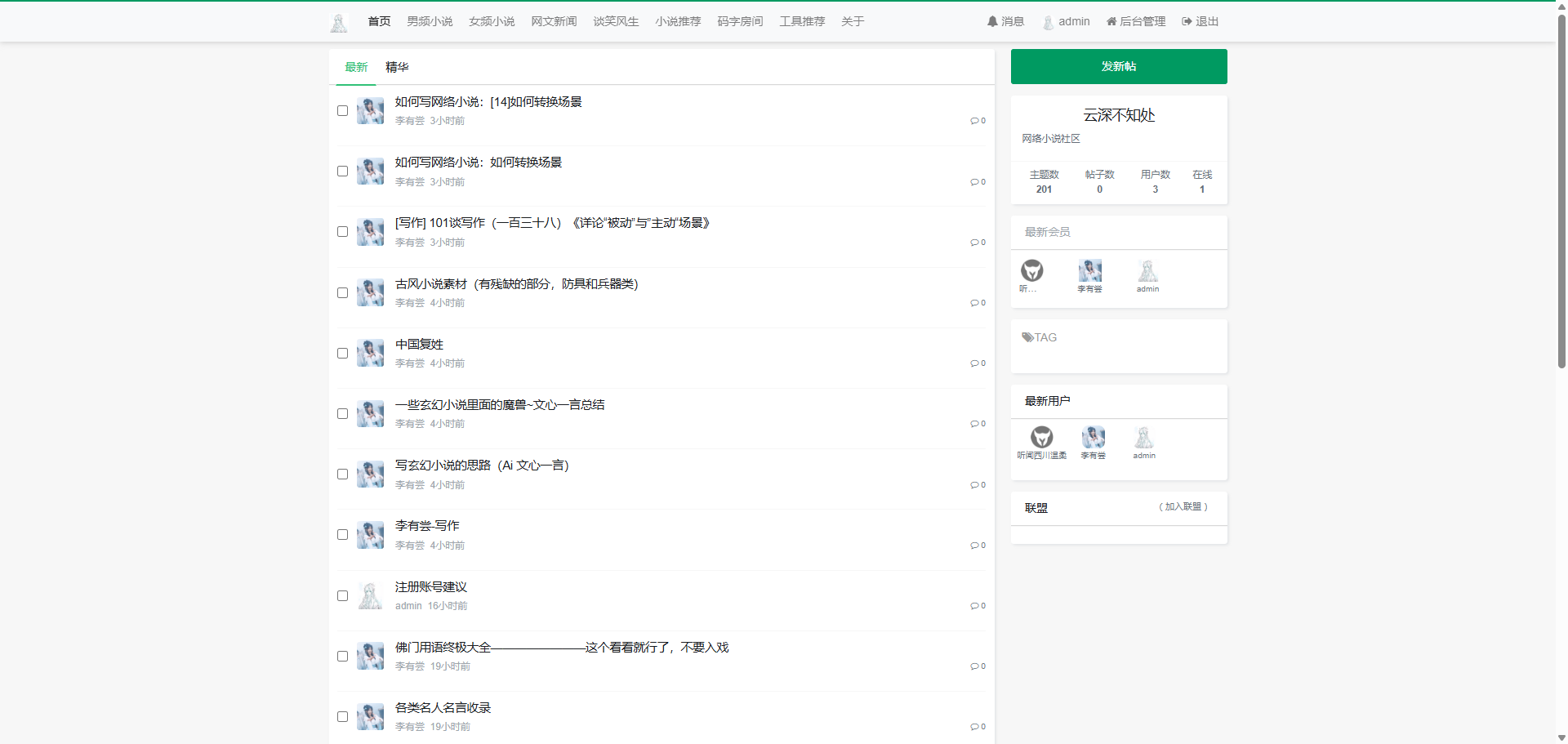This screenshot has width=1568, height=744.
Task: Click admin avatar in 最新会员 panel
Action: coord(1147,270)
